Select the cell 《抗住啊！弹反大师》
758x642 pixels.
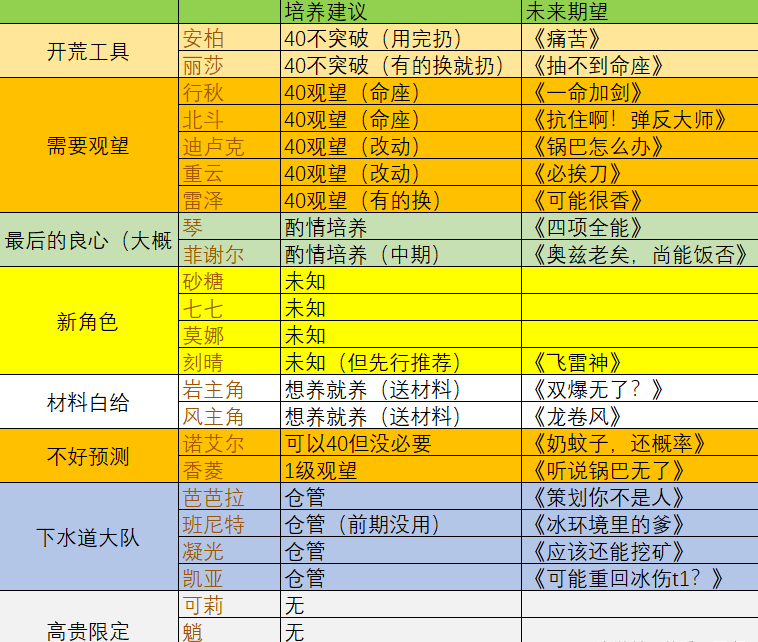pyautogui.click(x=640, y=118)
